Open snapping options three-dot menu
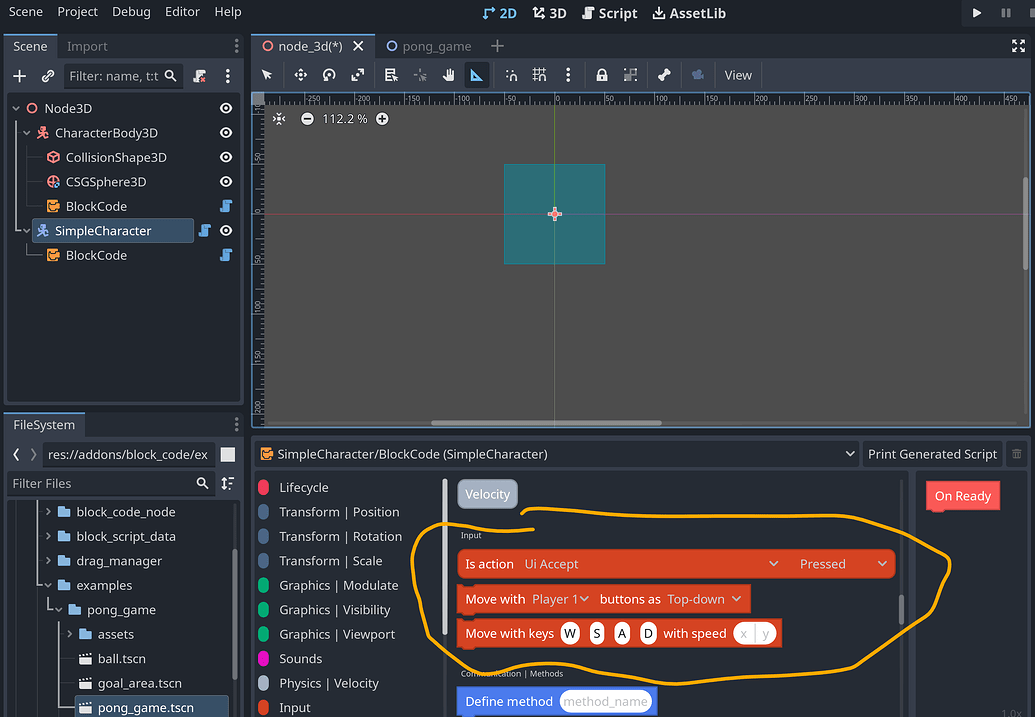 [568, 75]
